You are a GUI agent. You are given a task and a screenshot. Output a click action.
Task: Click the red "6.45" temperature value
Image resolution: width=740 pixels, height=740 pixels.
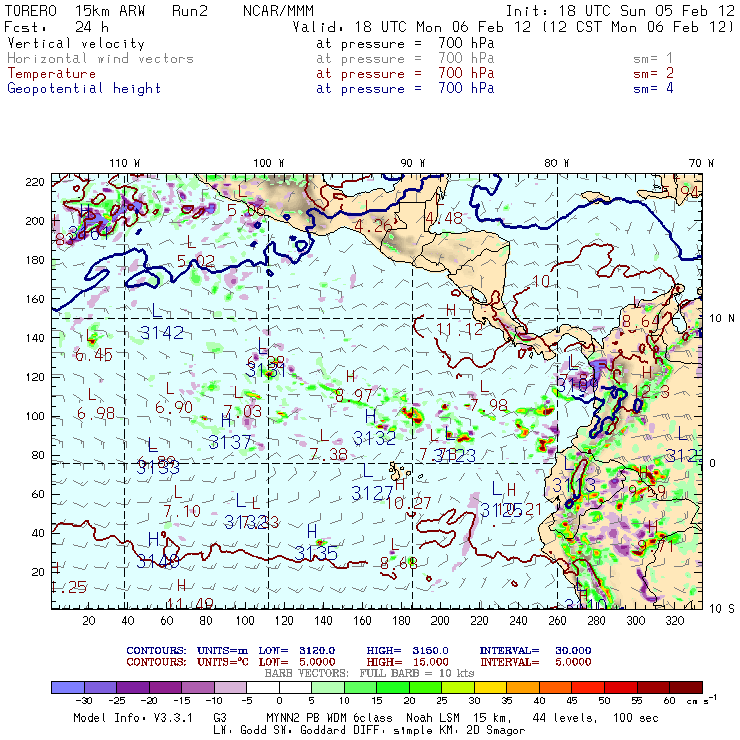pos(94,354)
